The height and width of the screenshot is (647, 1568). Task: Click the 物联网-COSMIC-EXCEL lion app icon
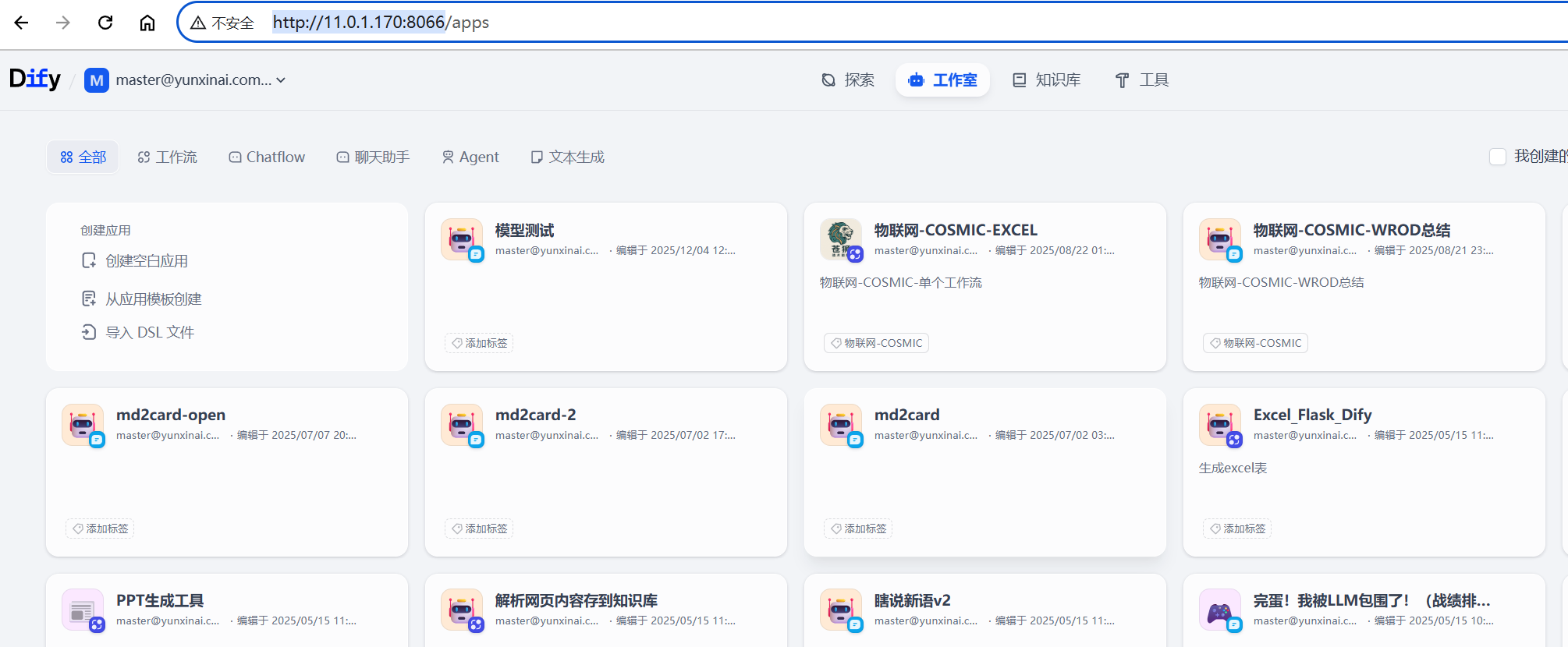tap(840, 239)
